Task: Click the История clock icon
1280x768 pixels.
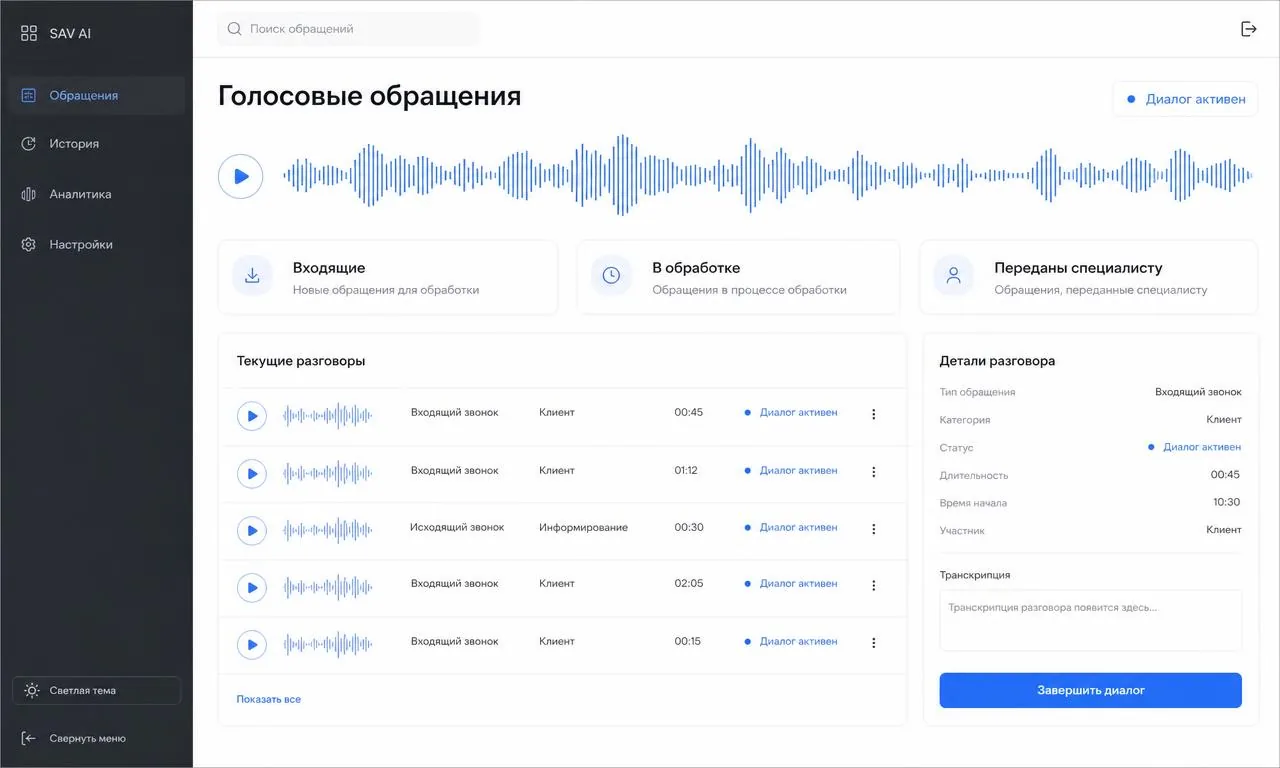Action: [29, 143]
